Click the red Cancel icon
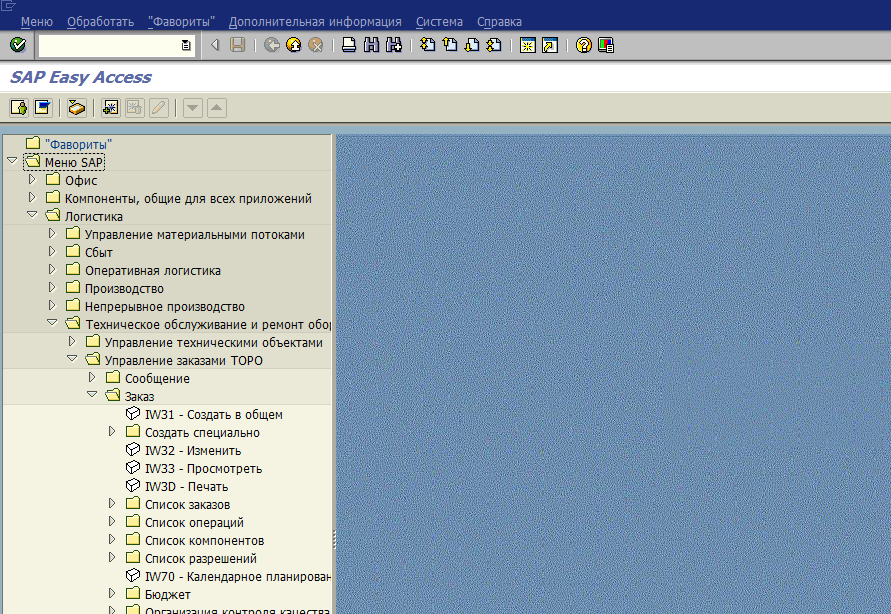 click(315, 45)
